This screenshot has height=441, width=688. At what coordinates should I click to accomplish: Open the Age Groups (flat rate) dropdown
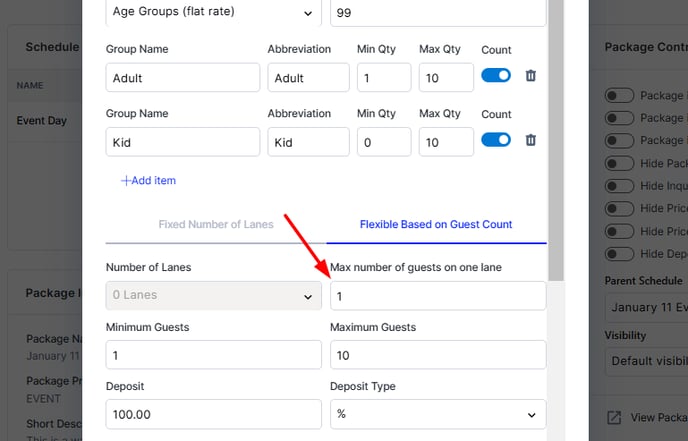(x=213, y=12)
